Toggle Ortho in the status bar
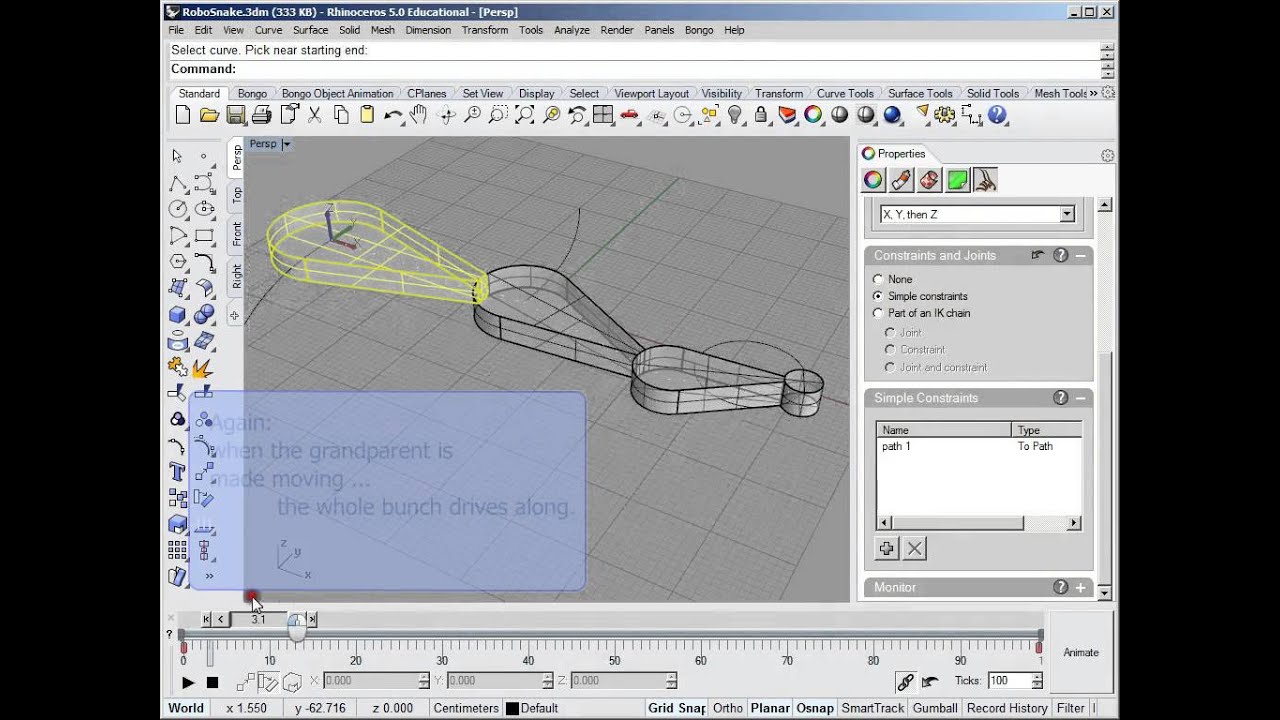 pos(728,708)
